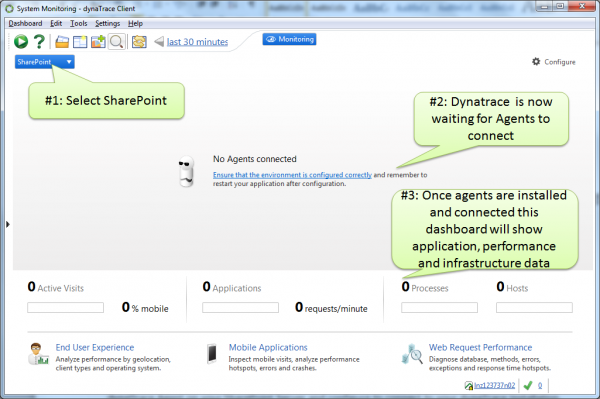Click the Applications progress bar
600x399 pixels.
pyautogui.click(x=240, y=308)
